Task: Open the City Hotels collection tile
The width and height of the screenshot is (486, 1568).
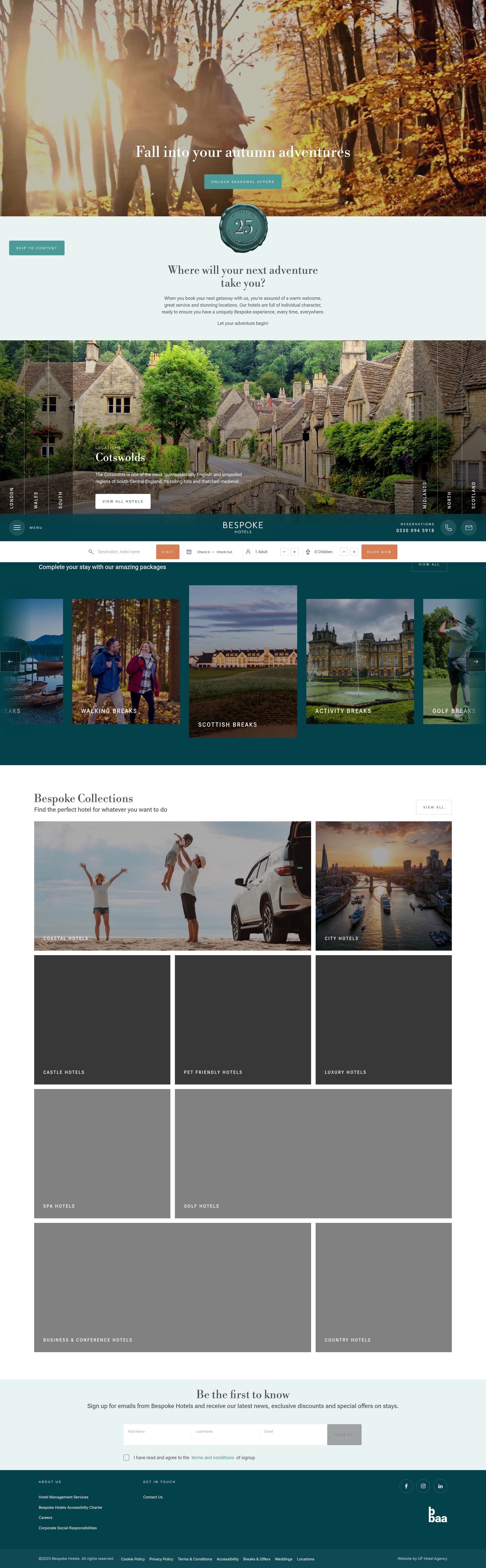Action: click(384, 886)
